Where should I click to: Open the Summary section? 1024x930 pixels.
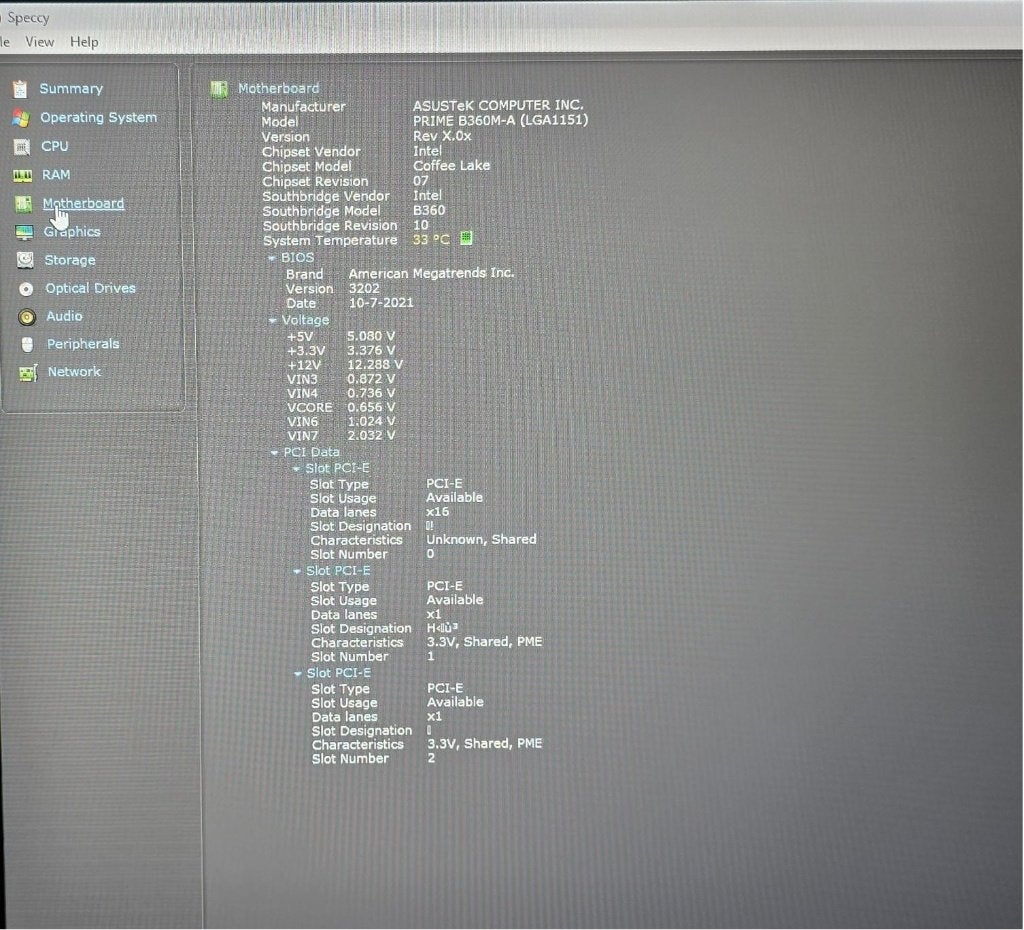(71, 88)
